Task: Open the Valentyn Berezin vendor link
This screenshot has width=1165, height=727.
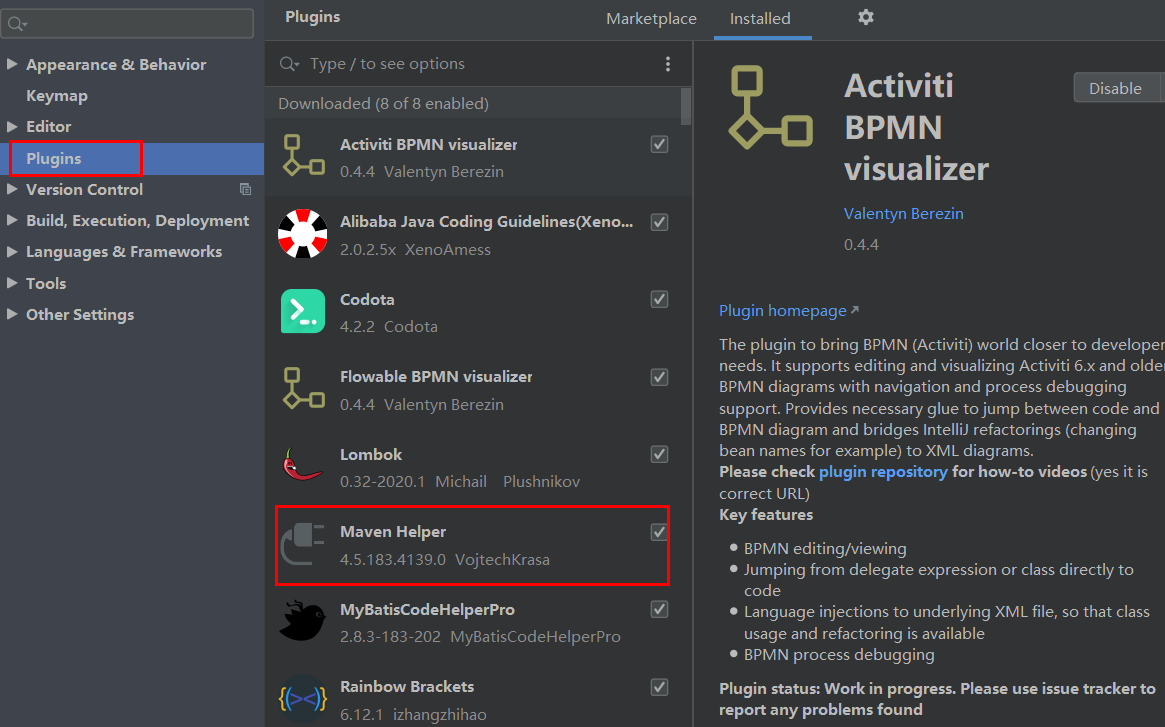Action: coord(903,213)
